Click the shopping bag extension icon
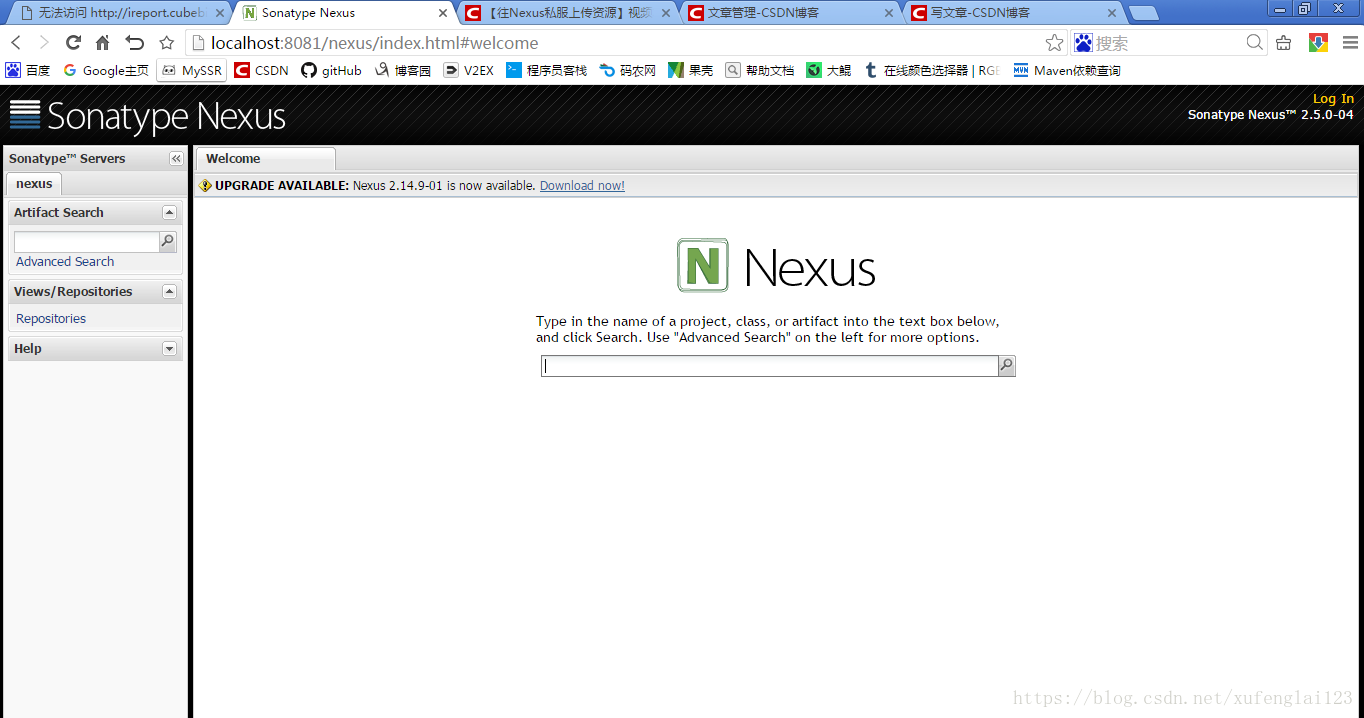1364x718 pixels. coord(1284,43)
